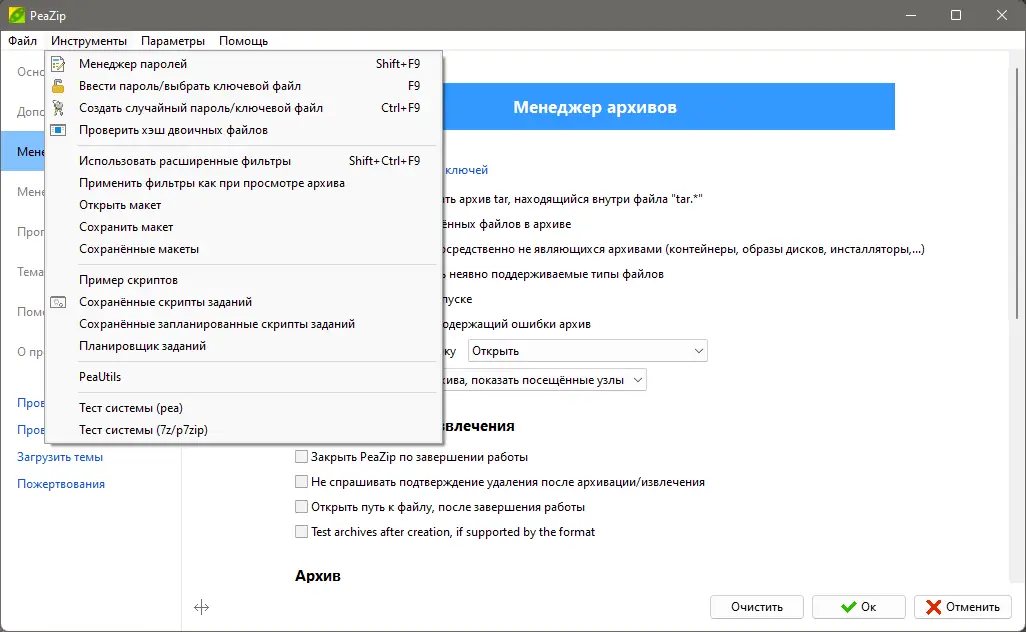Image resolution: width=1026 pixels, height=632 pixels.
Task: Check Открыть путь к файлу после завершения
Action: (x=301, y=507)
